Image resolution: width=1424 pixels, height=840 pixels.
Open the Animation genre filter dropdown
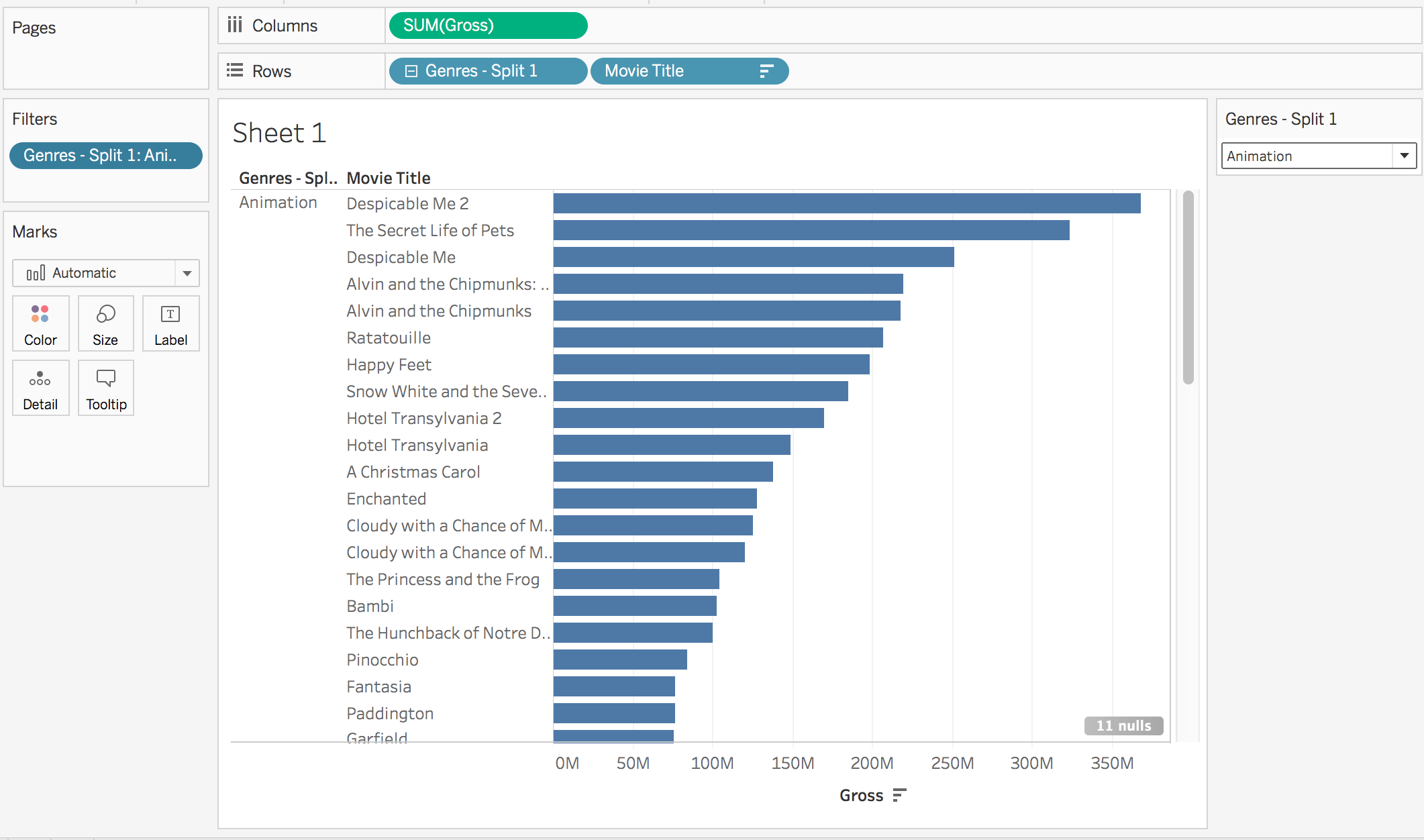(1404, 156)
